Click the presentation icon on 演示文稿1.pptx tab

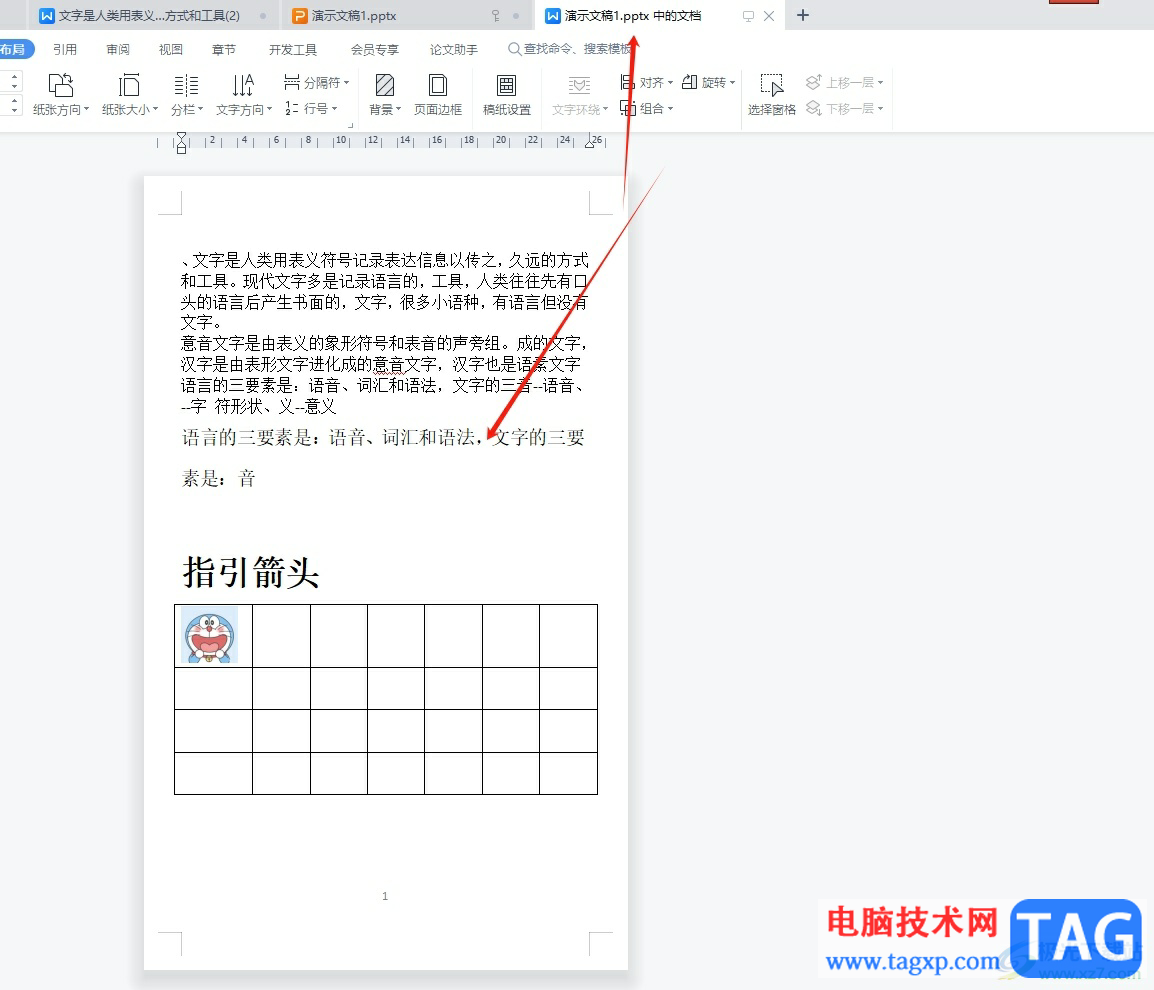click(300, 15)
